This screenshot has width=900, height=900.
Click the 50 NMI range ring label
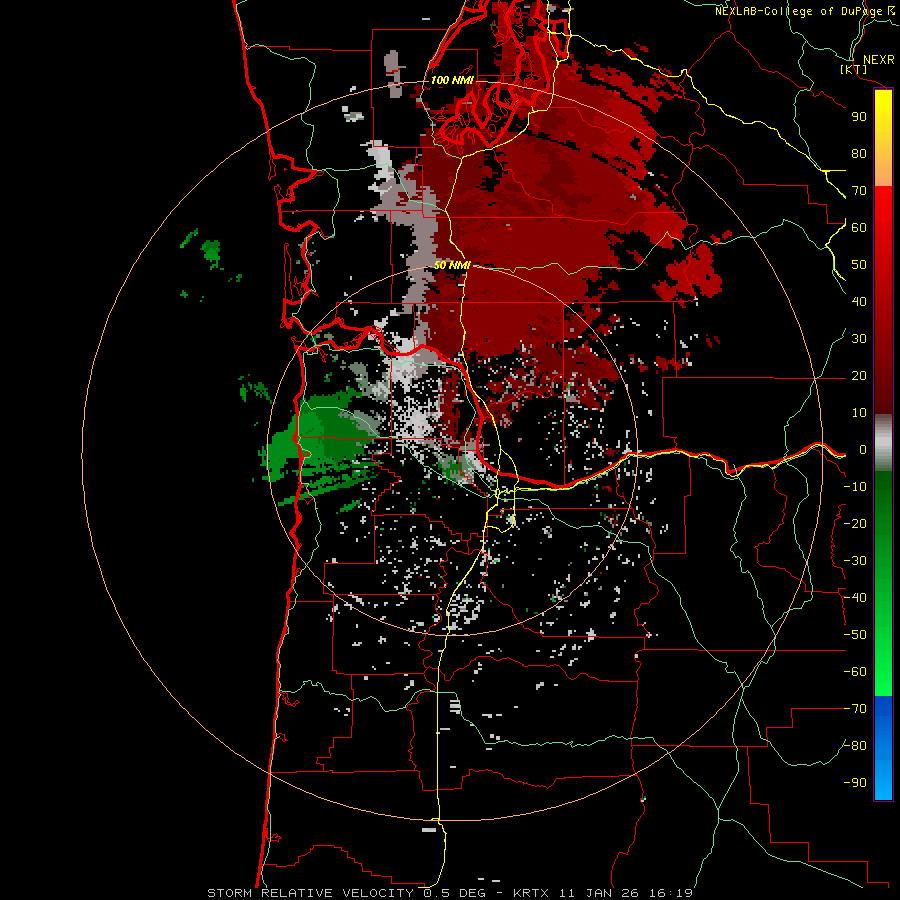coord(452,265)
